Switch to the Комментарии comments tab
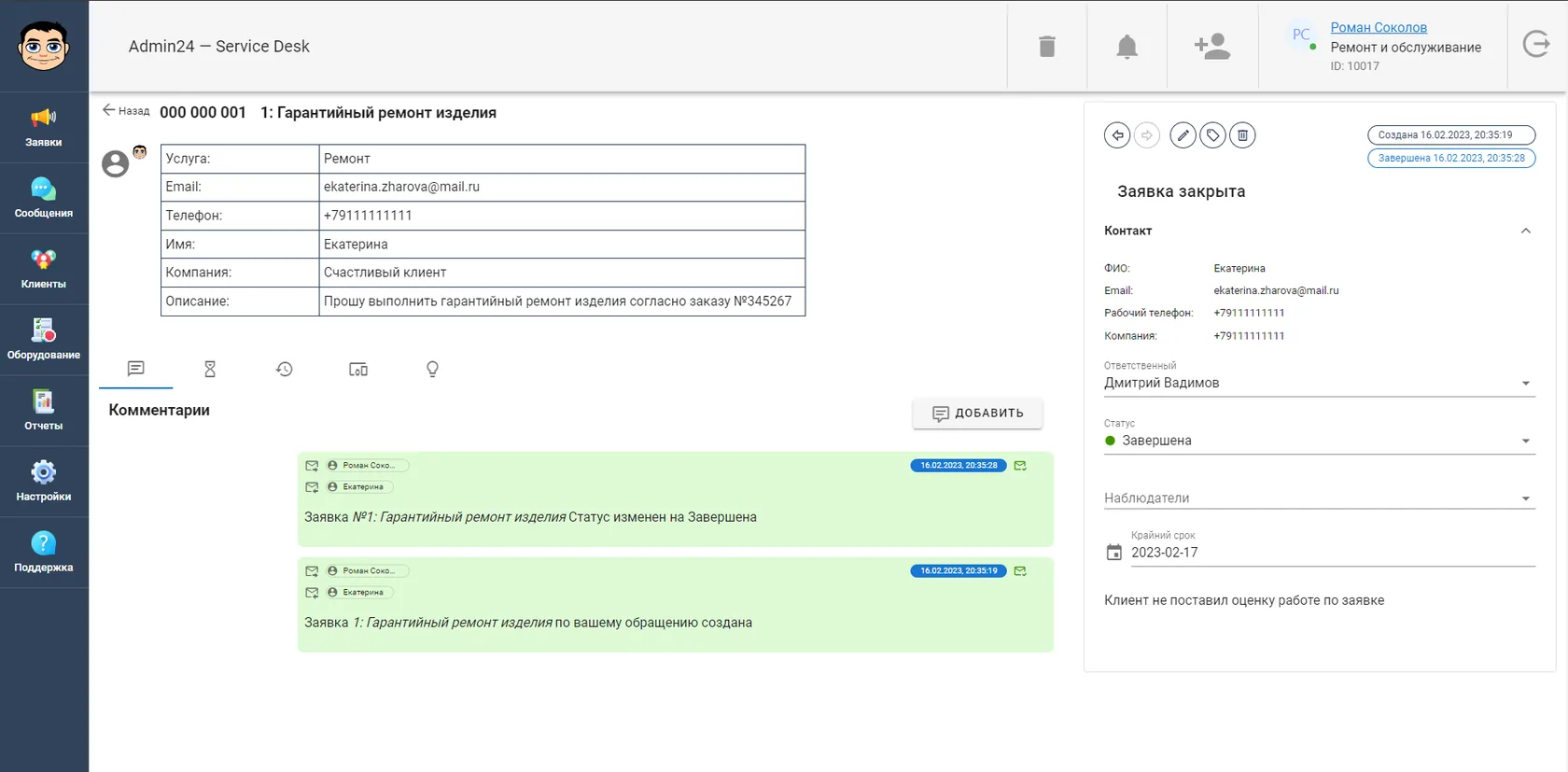This screenshot has height=772, width=1568. coord(136,369)
